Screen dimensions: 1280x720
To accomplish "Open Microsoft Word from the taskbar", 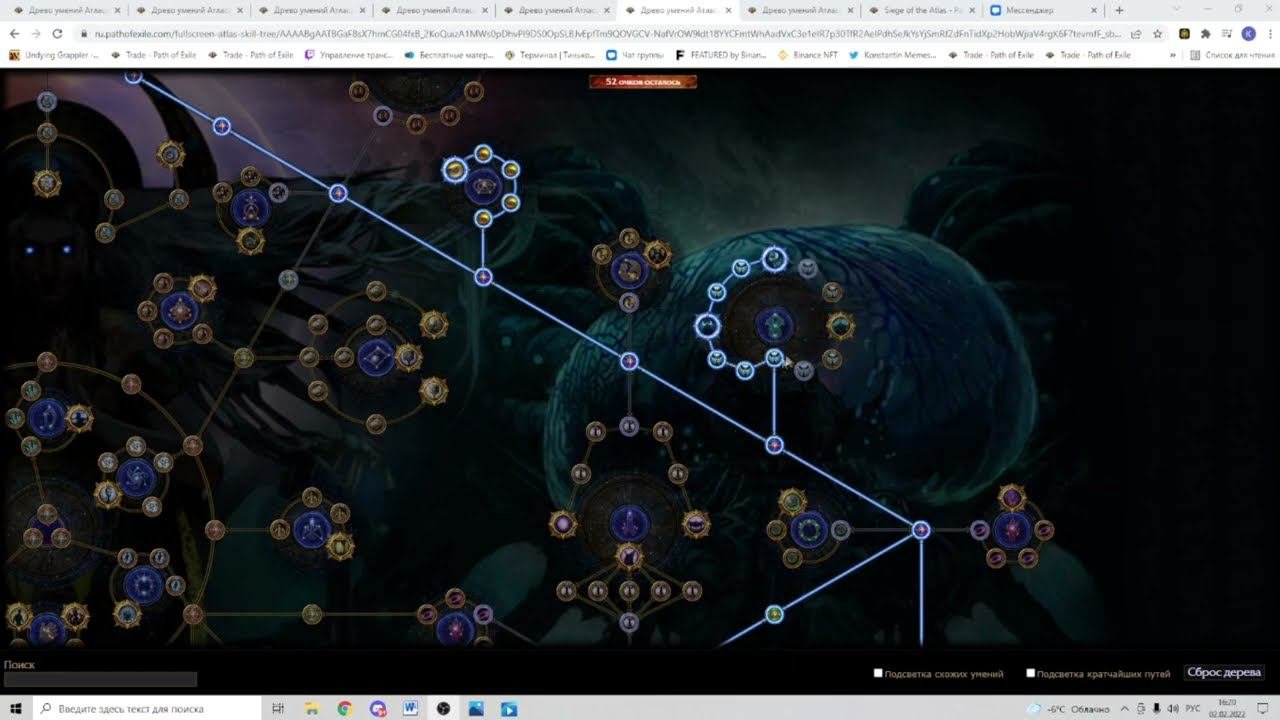I will click(410, 708).
